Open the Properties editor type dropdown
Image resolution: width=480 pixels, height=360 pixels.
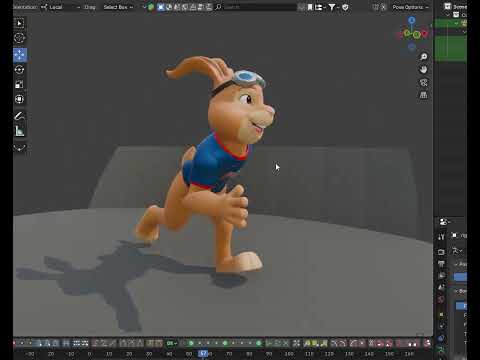tap(445, 222)
